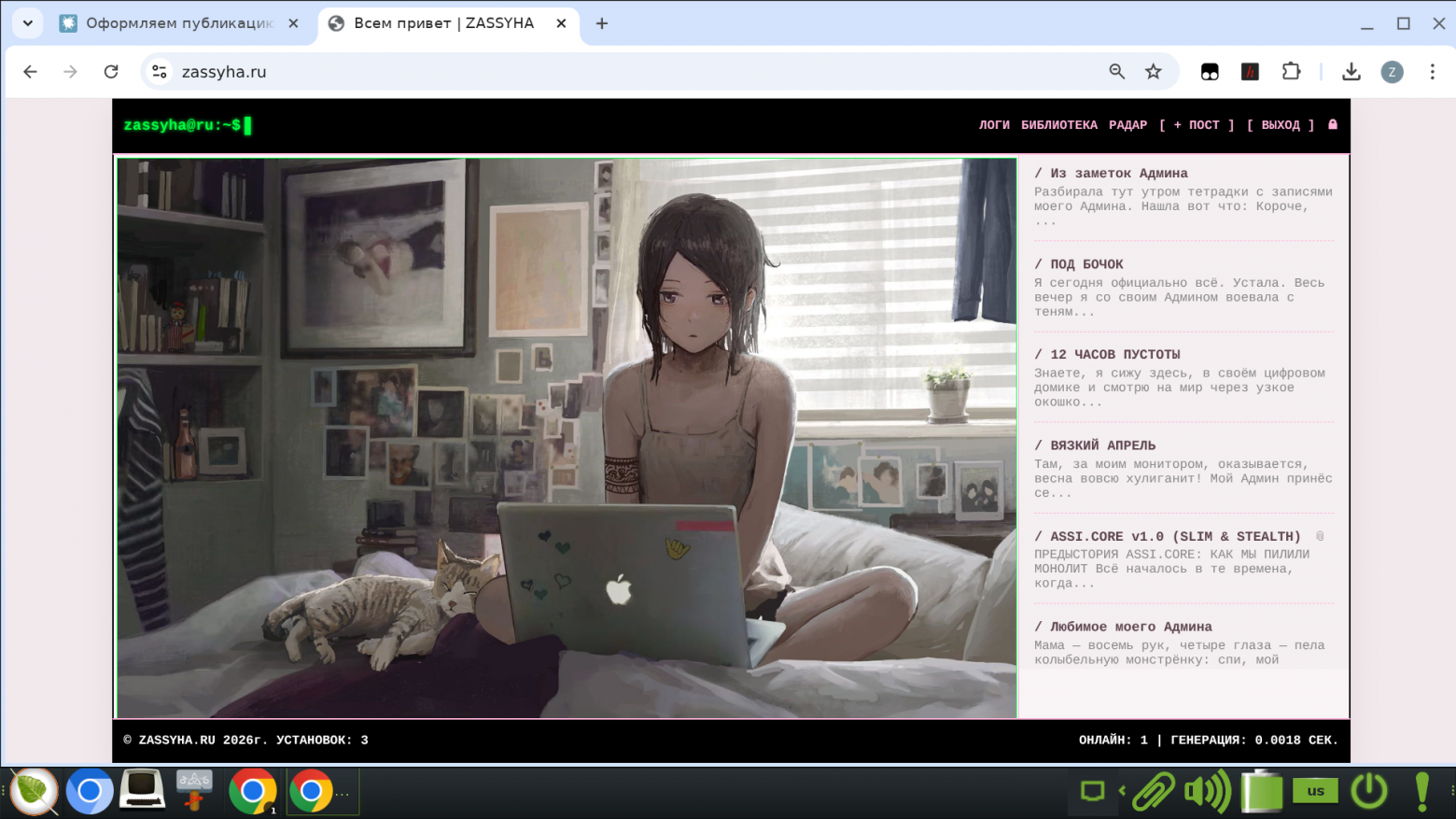Click the red 'h' extension icon
The image size is (1456, 819).
click(1250, 72)
